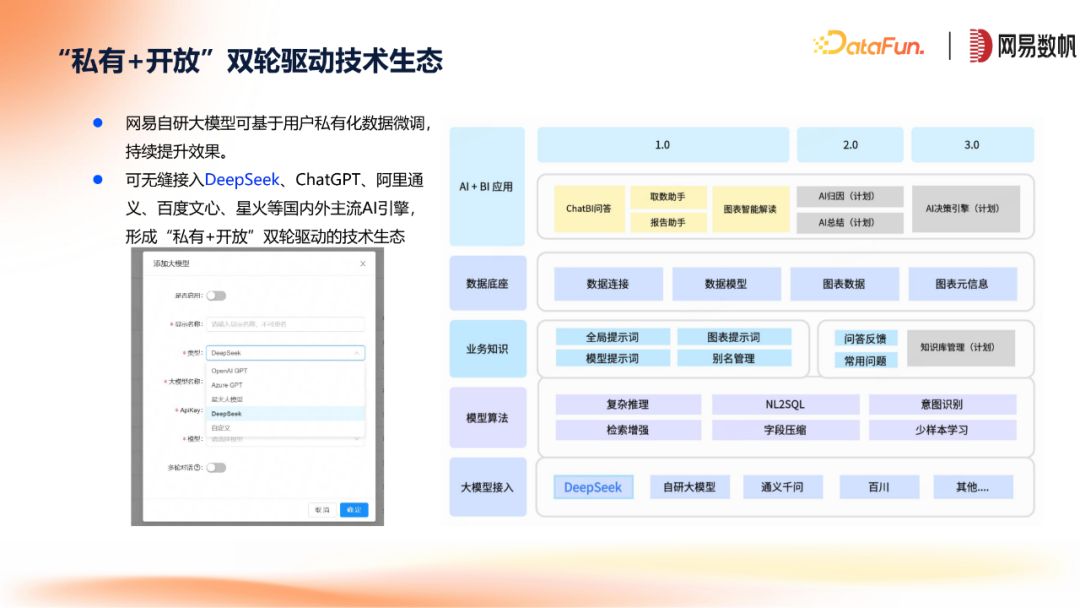This screenshot has height=608, width=1080.
Task: Click the NL2SQL box
Action: tap(785, 404)
